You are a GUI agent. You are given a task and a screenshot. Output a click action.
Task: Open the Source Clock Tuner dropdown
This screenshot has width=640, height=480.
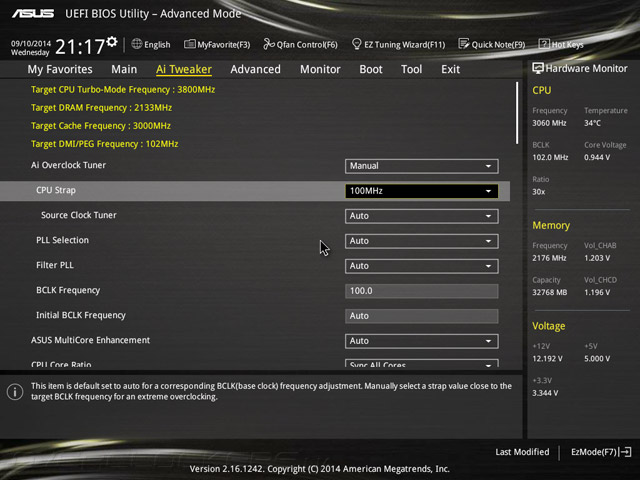pos(422,216)
